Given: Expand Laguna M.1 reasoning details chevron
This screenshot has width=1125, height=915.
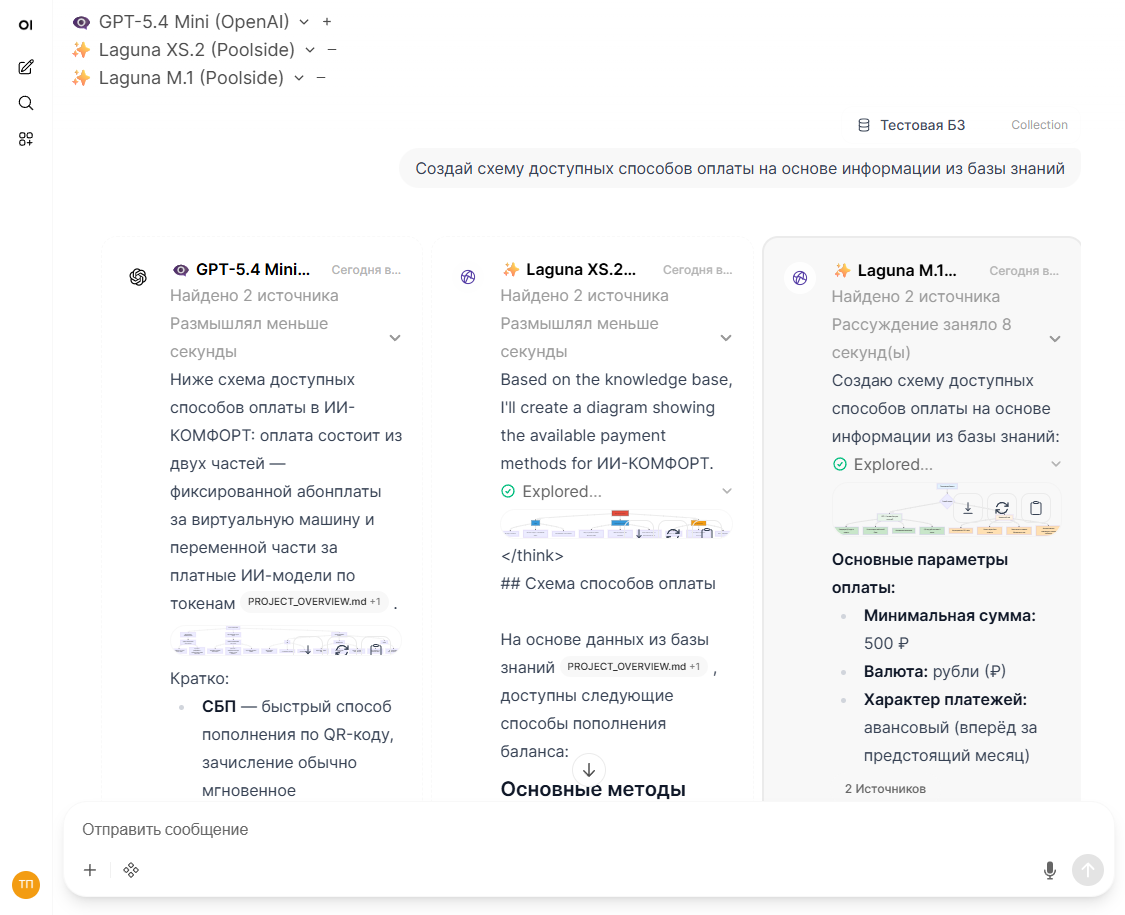Looking at the screenshot, I should 1055,339.
